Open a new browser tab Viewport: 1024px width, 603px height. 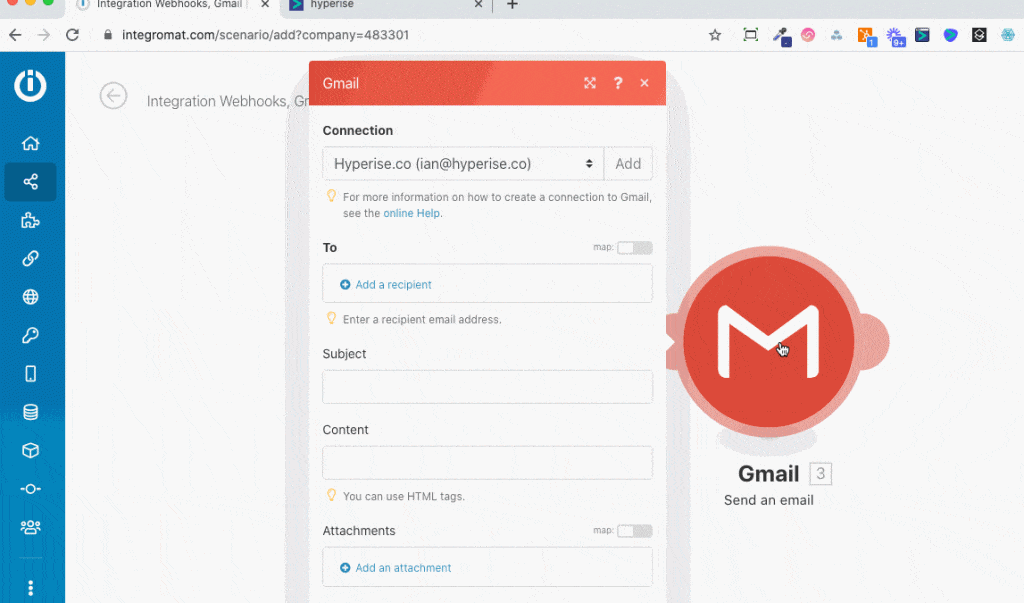513,5
